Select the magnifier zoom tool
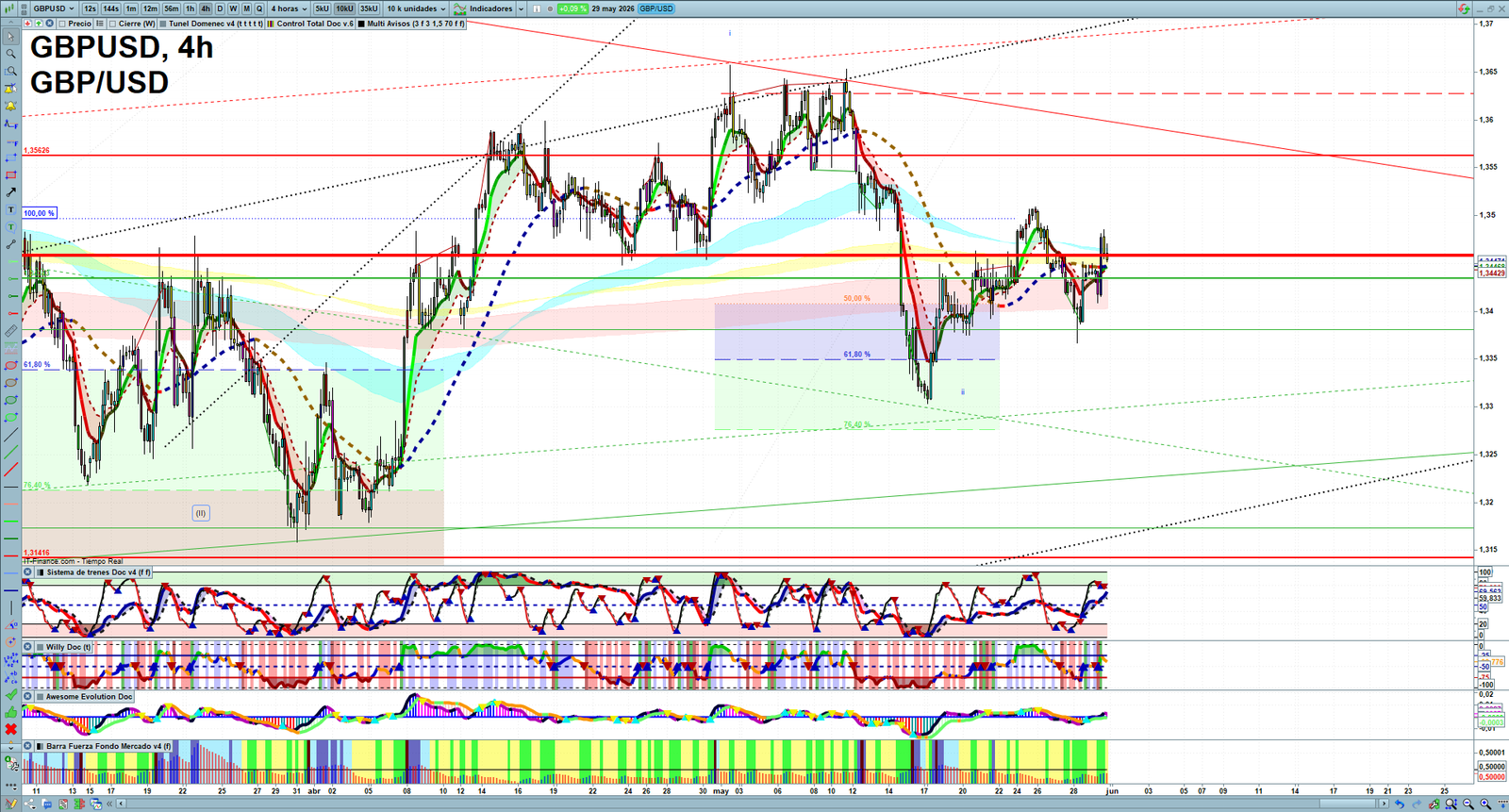Image resolution: width=1509 pixels, height=812 pixels. point(10,54)
